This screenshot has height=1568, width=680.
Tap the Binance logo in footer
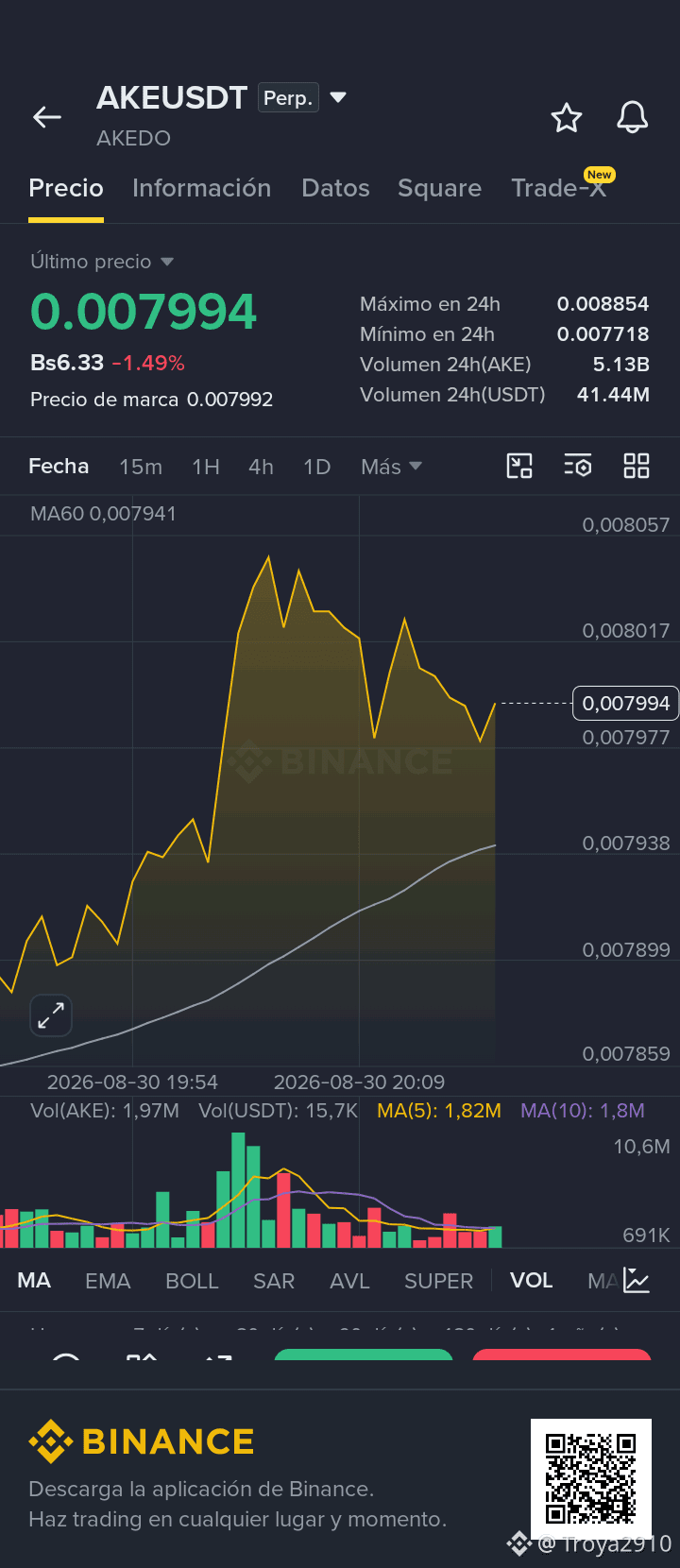142,1441
